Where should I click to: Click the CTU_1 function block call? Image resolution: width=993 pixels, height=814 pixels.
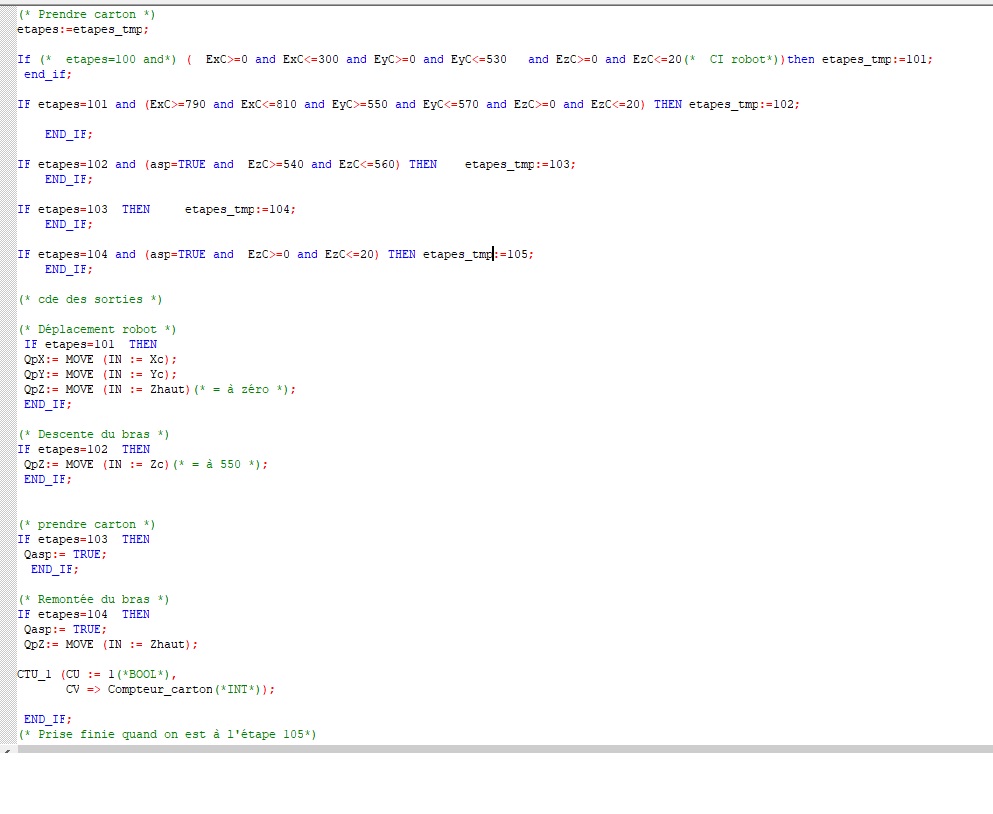pos(36,675)
